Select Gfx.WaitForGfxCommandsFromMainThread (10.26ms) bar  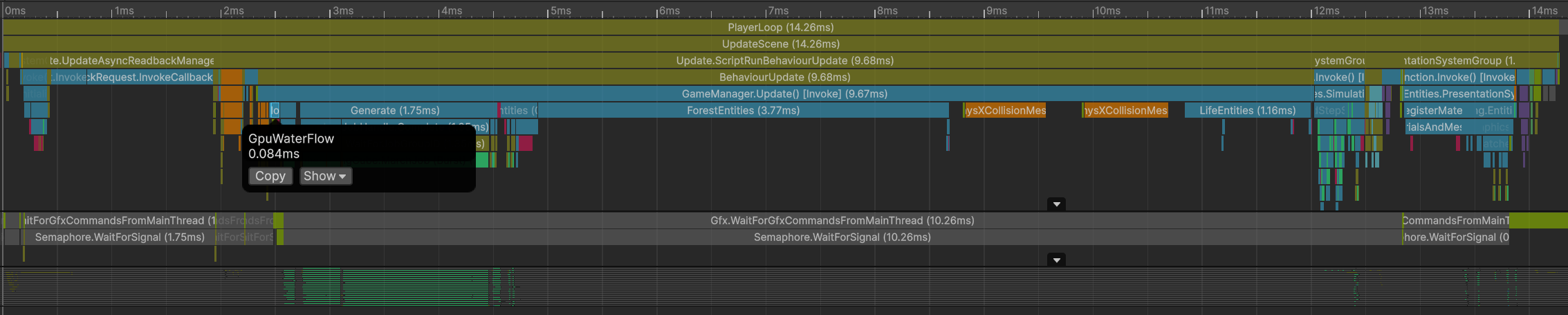point(842,221)
